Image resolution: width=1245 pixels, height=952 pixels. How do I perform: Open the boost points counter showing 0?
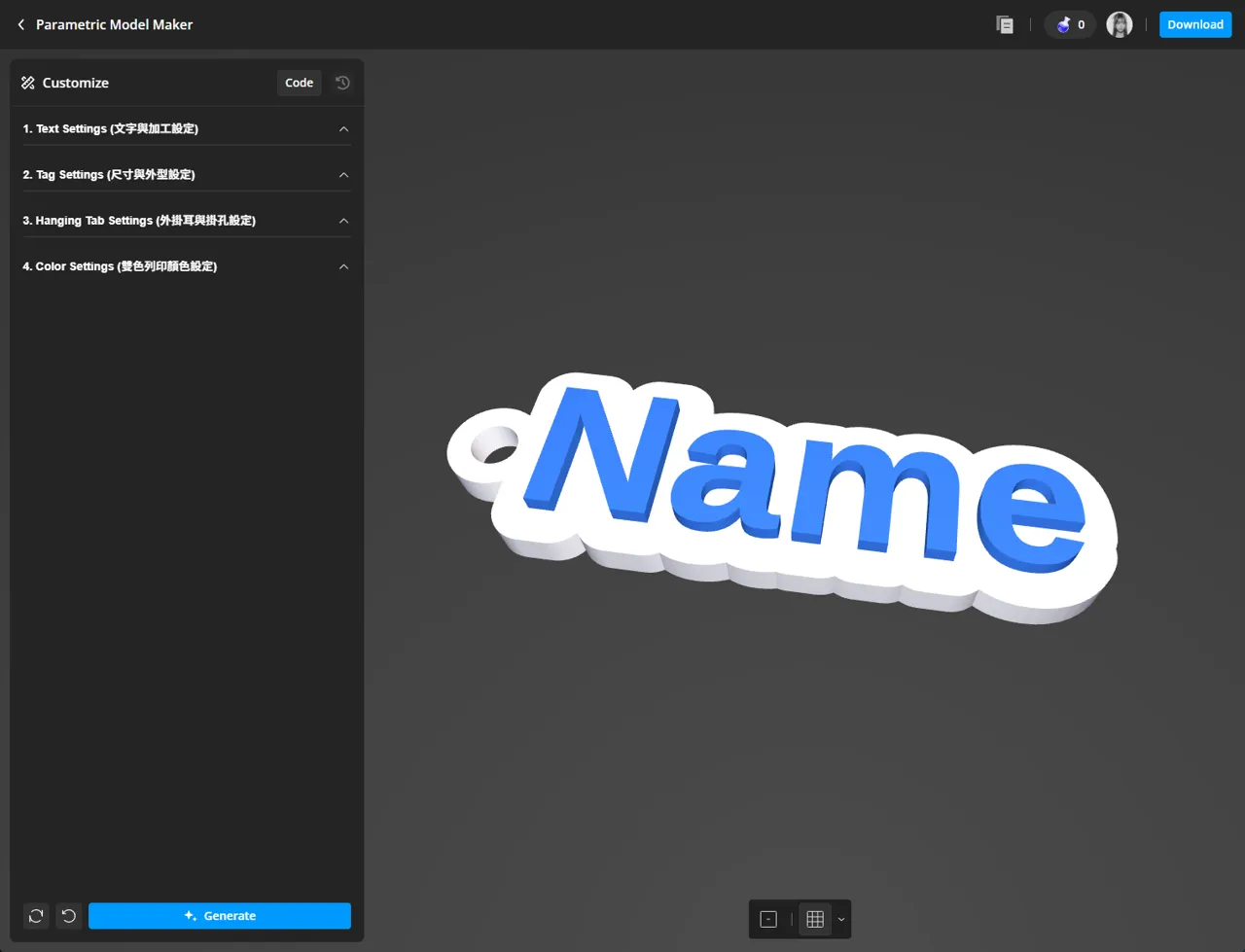click(x=1070, y=24)
